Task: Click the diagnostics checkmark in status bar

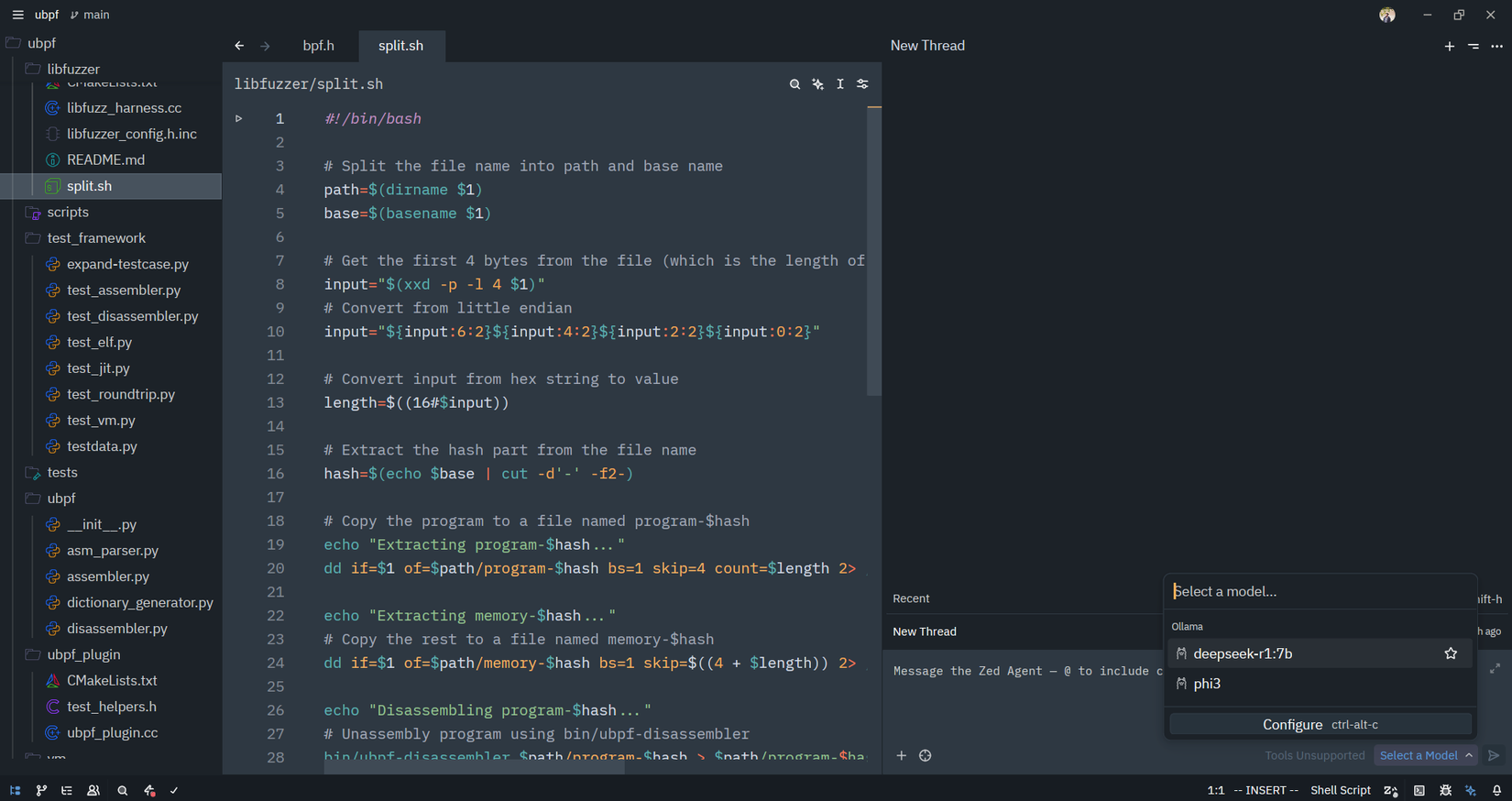Action: [x=174, y=790]
